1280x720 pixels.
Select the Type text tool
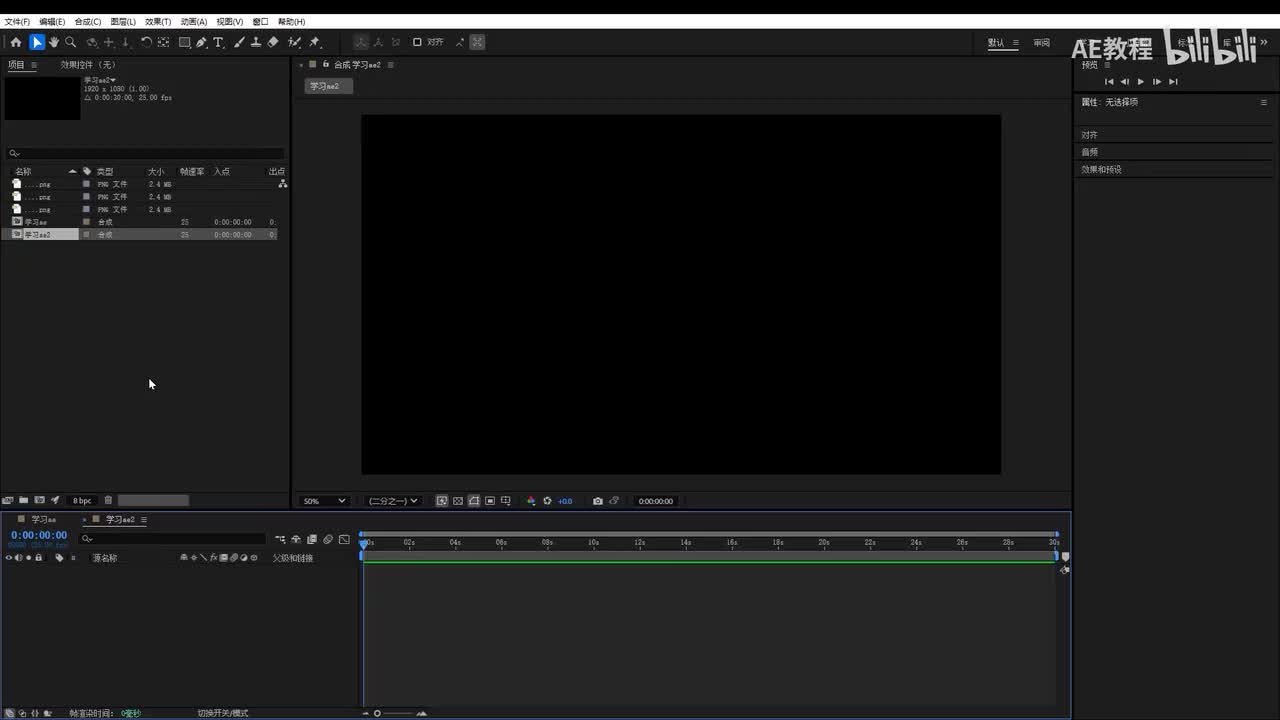tap(219, 42)
